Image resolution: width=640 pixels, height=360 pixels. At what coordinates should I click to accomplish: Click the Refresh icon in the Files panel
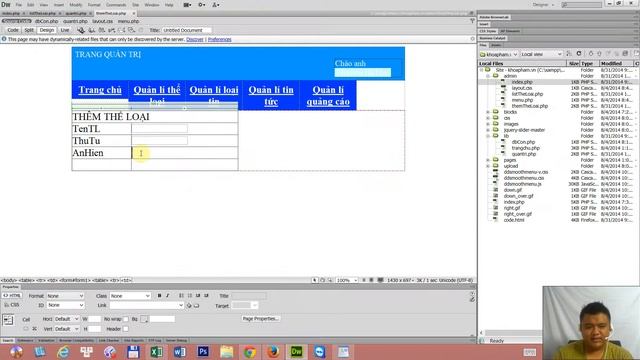tap(579, 54)
